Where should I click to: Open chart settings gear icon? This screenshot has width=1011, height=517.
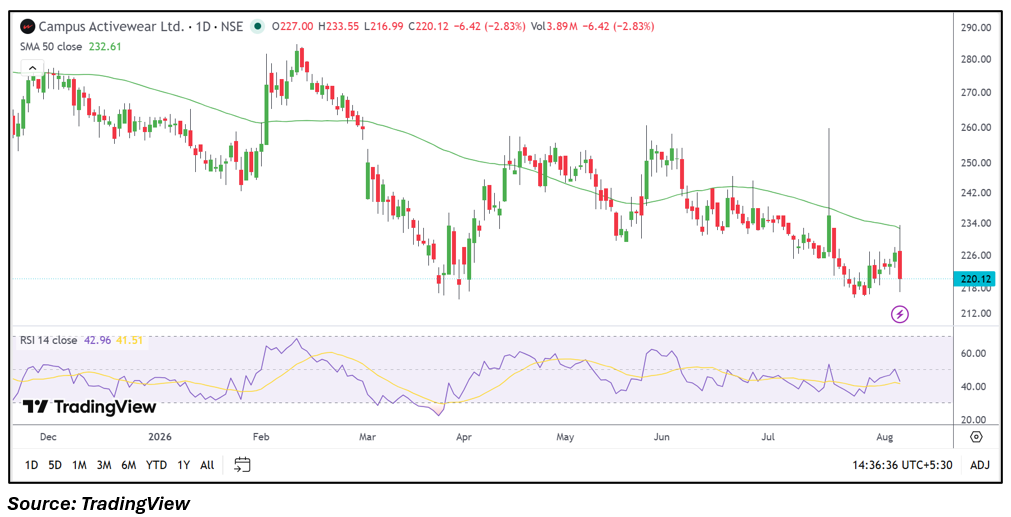(x=976, y=437)
